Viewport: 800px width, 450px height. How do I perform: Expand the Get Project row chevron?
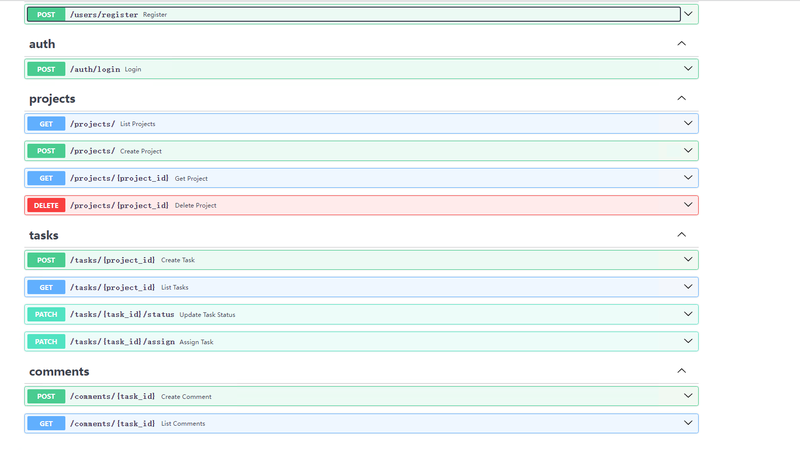coord(688,178)
